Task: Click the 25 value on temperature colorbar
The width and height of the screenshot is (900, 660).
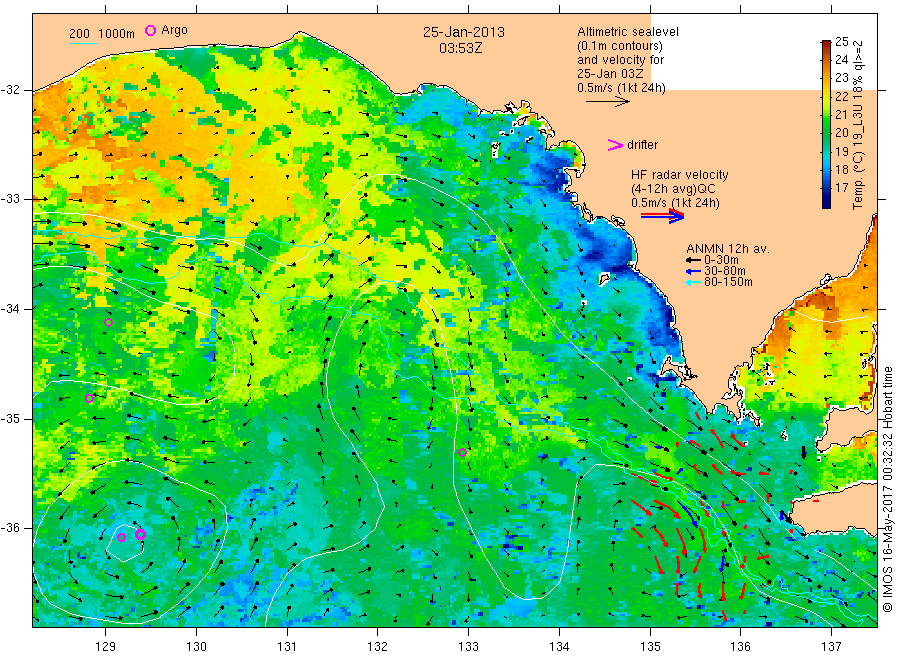Action: click(841, 41)
